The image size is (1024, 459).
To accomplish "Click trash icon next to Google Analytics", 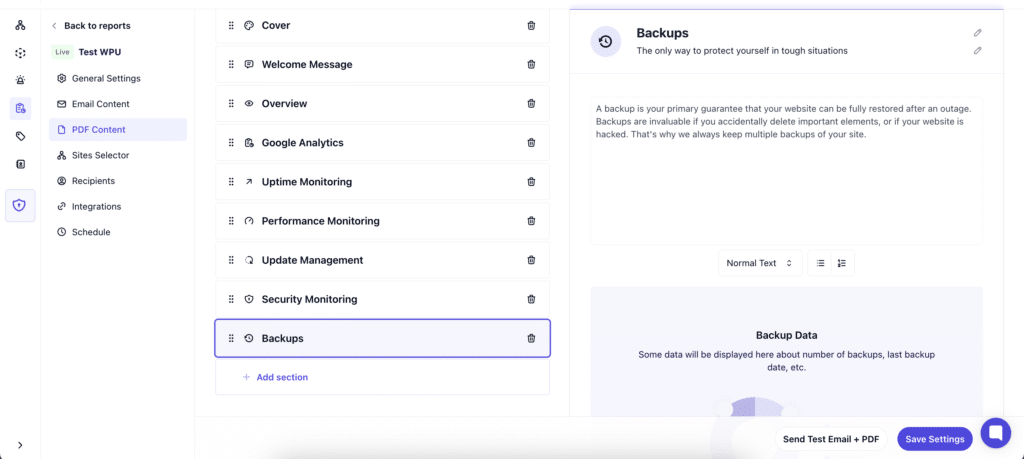I will click(531, 143).
